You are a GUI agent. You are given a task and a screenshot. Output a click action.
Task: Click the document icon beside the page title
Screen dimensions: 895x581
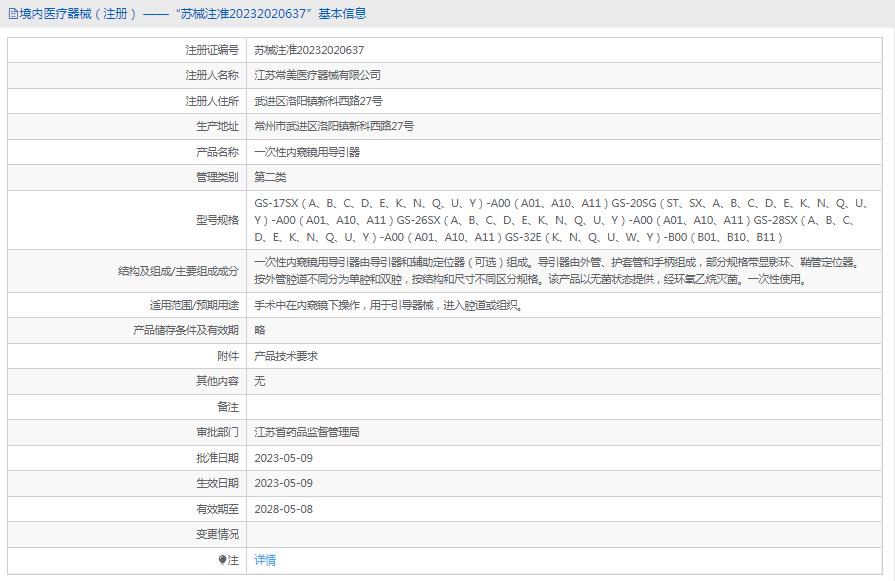[x=13, y=14]
